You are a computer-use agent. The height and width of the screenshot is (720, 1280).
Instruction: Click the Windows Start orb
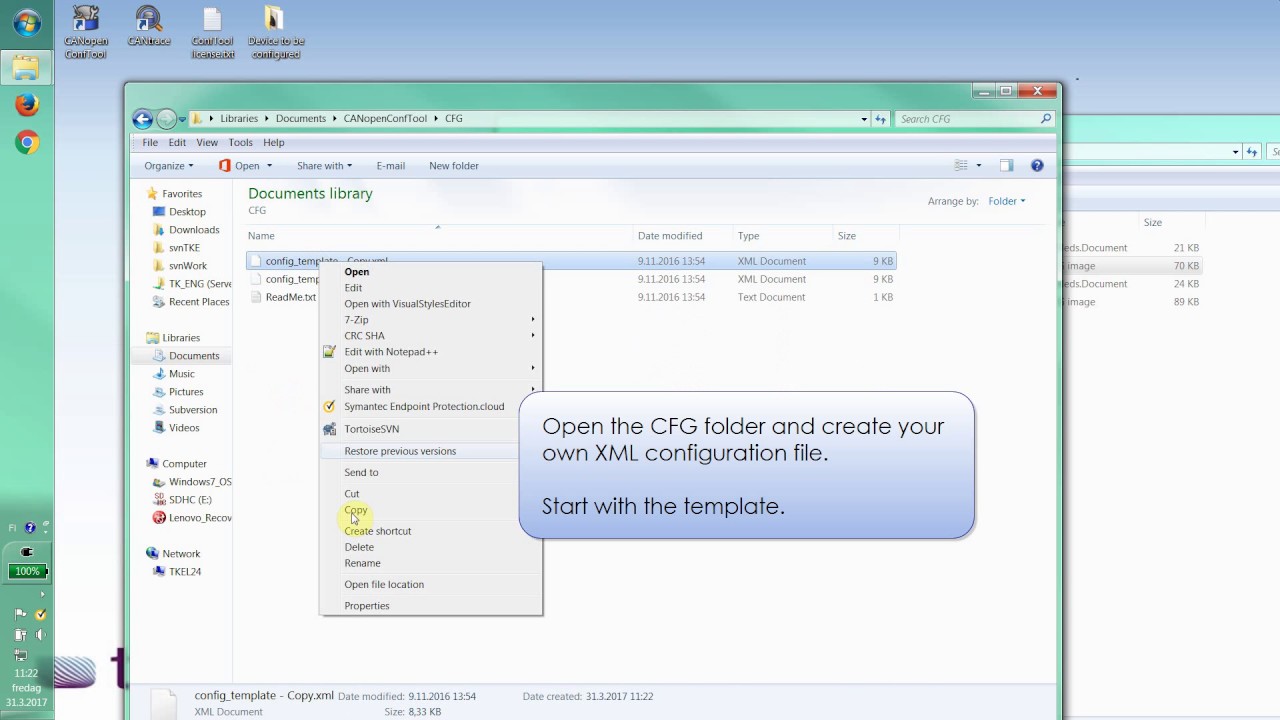[27, 24]
